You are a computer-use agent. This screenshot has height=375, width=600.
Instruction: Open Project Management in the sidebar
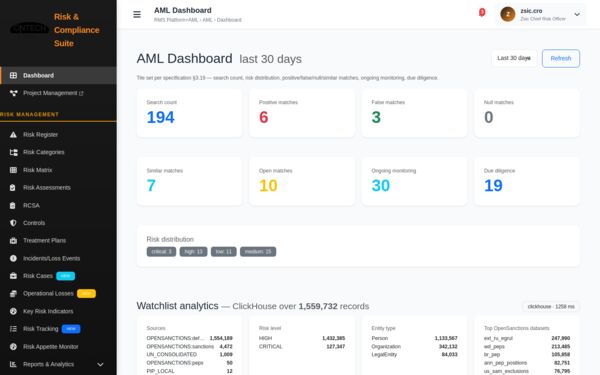pos(58,93)
